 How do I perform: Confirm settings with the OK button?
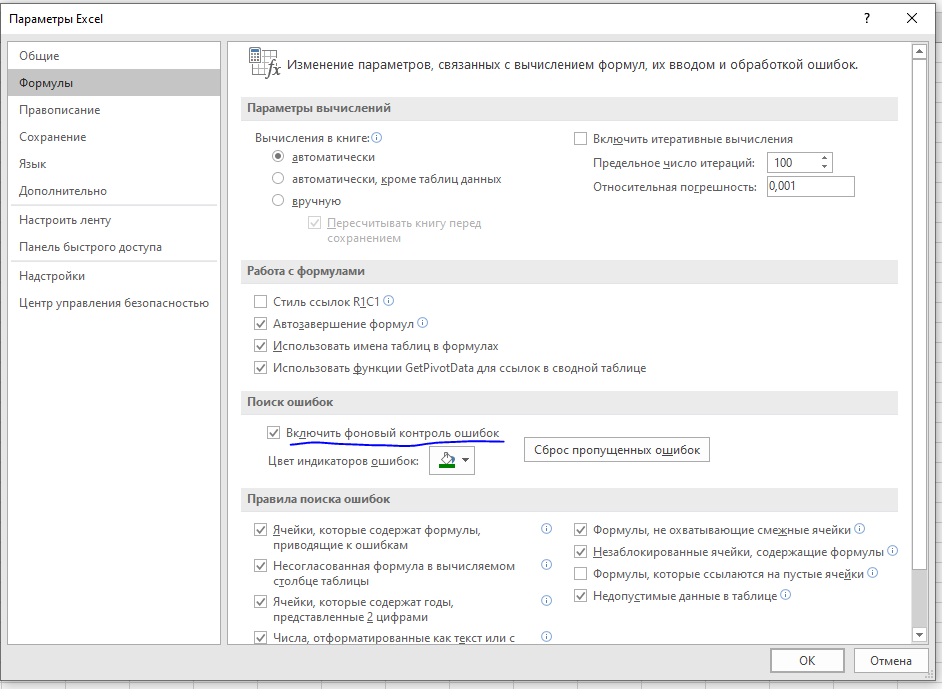807,660
